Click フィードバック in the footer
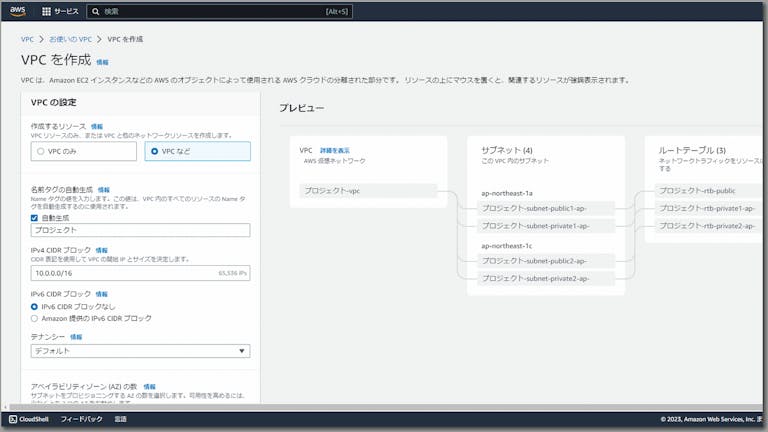This screenshot has width=768, height=432. (81, 419)
